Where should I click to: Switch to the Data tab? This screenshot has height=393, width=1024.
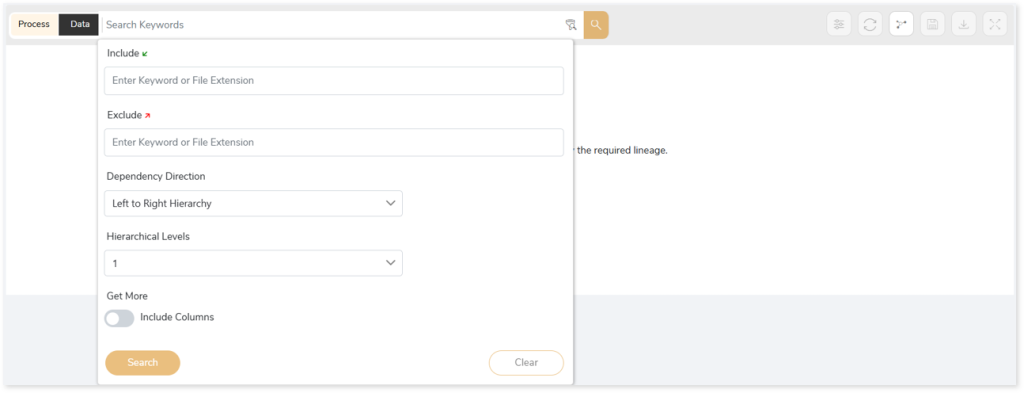click(80, 24)
